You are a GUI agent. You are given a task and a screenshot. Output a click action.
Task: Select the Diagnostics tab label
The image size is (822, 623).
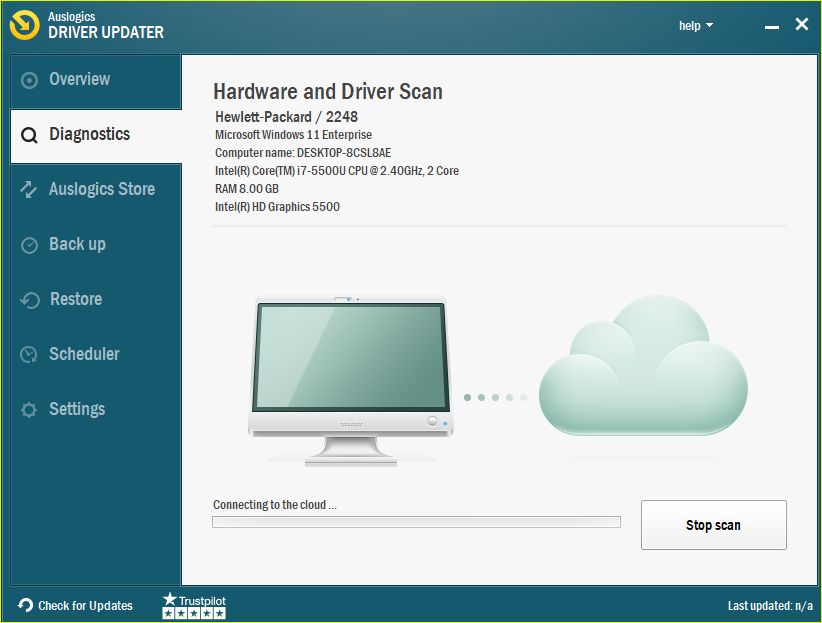[x=90, y=134]
